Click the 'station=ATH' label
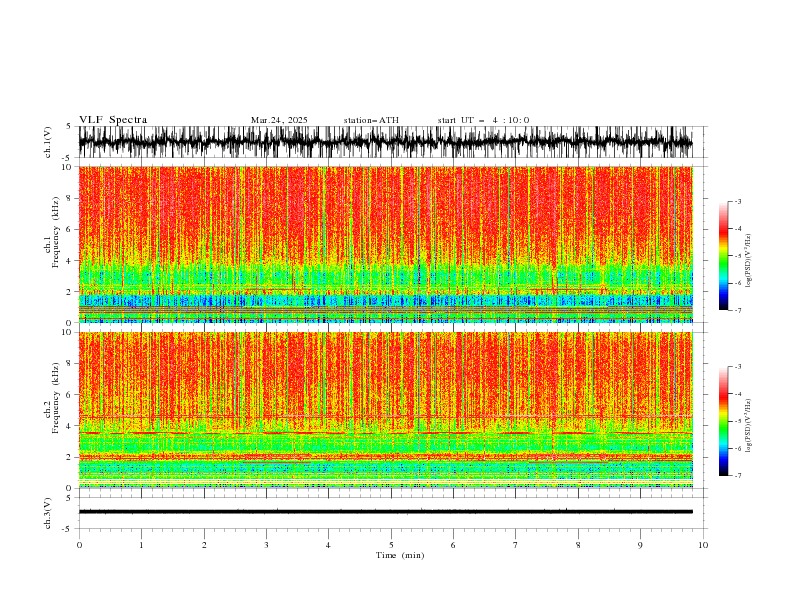The height and width of the screenshot is (612, 792). click(x=371, y=120)
